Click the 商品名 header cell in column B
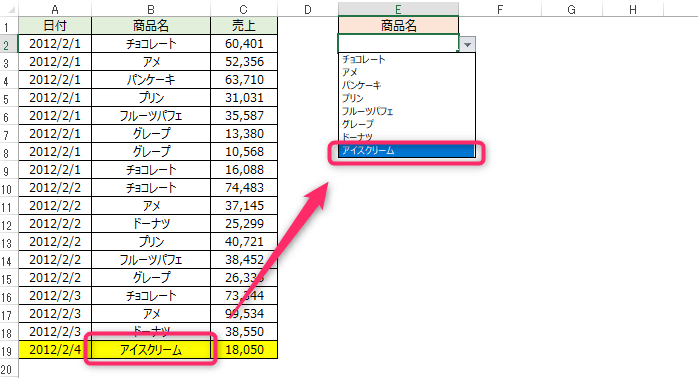The height and width of the screenshot is (378, 698). point(151,26)
